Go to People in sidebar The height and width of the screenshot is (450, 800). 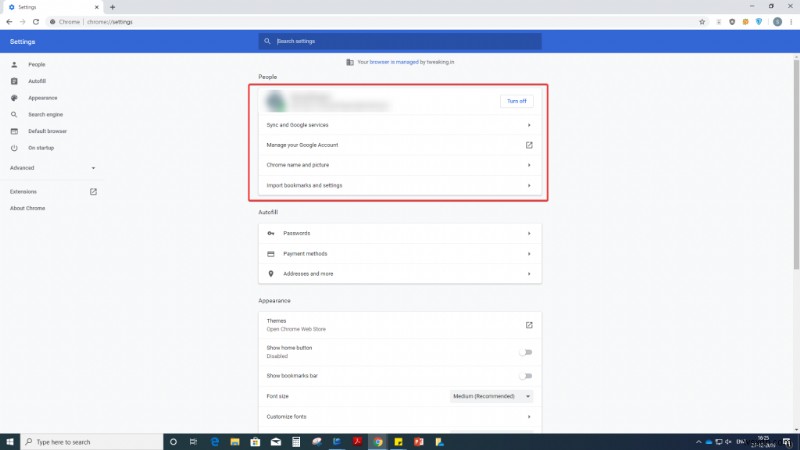click(x=36, y=65)
